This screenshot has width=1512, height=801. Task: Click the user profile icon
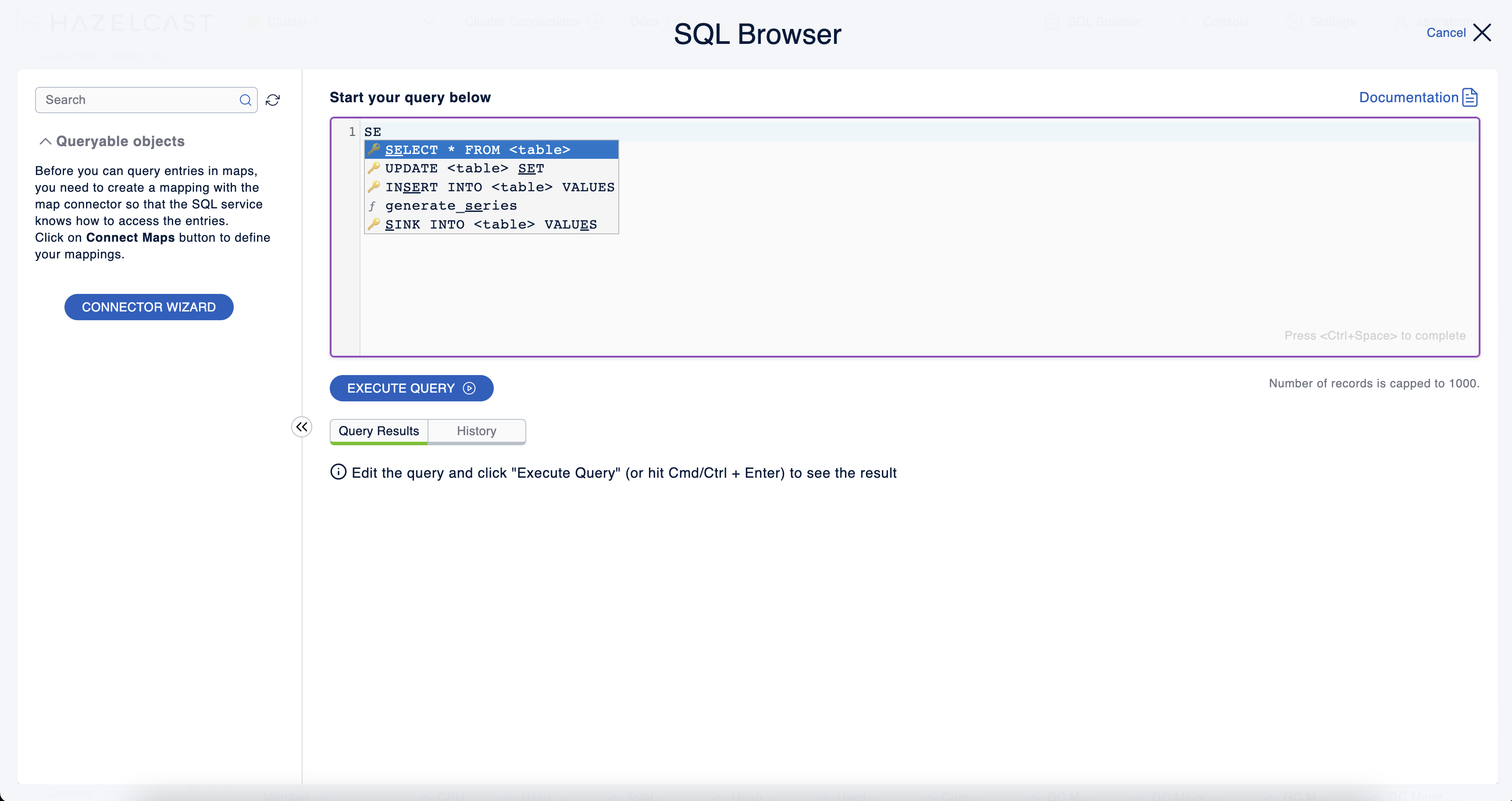point(1401,22)
